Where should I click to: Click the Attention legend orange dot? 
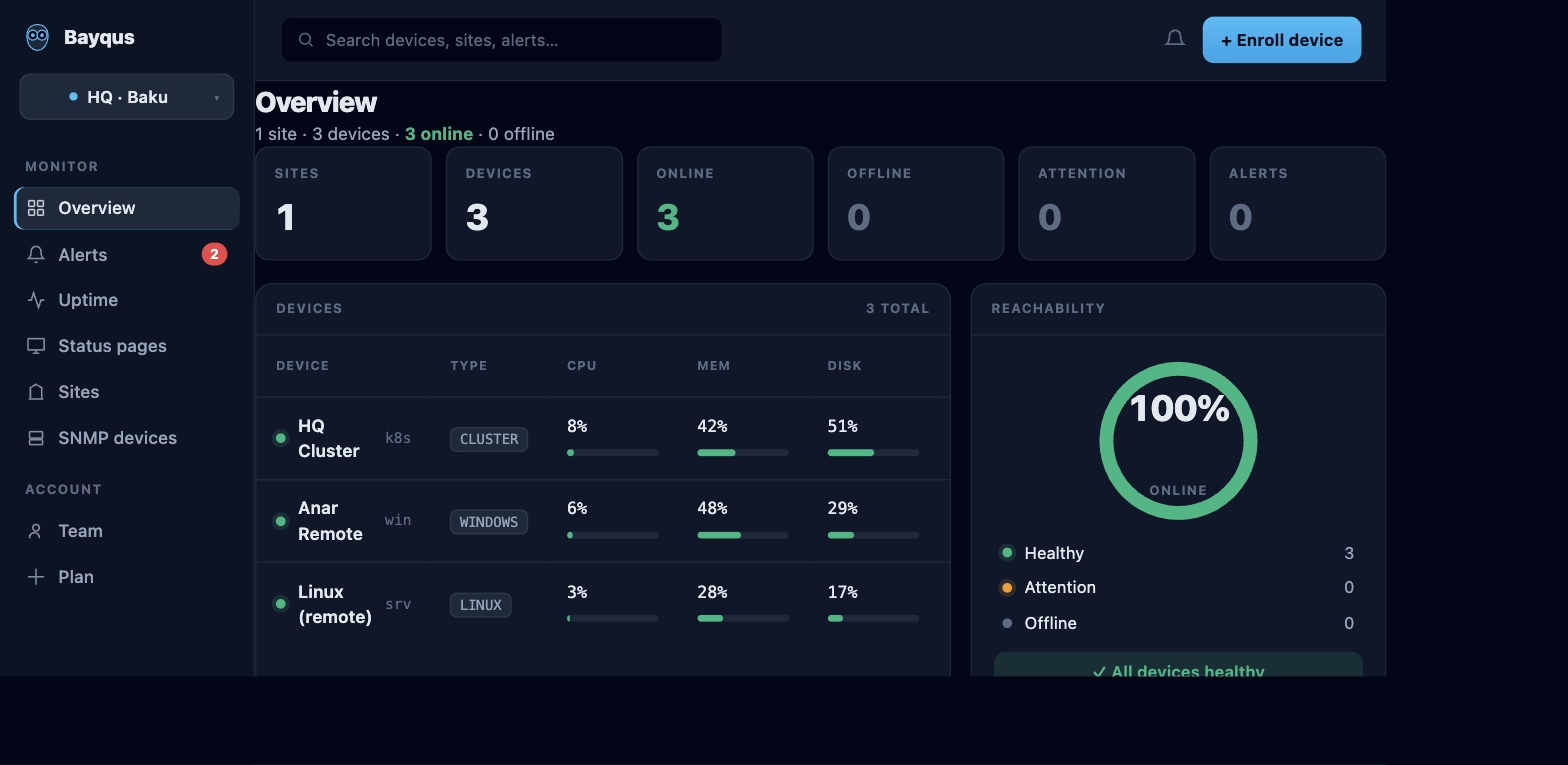pyautogui.click(x=1007, y=588)
